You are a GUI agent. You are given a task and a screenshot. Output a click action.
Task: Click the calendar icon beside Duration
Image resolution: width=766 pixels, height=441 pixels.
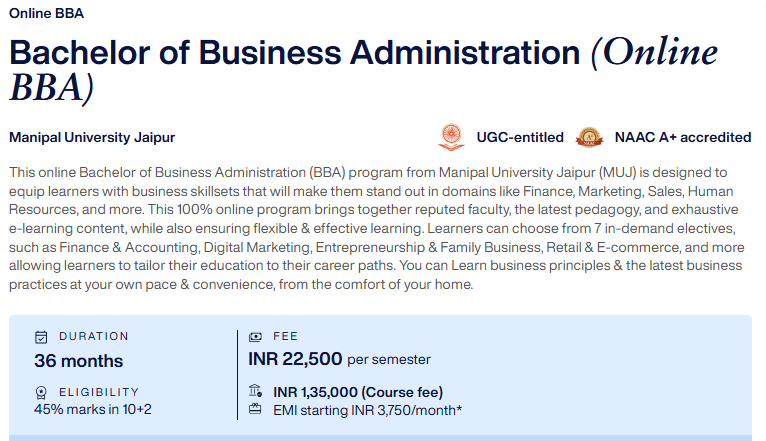pos(41,337)
